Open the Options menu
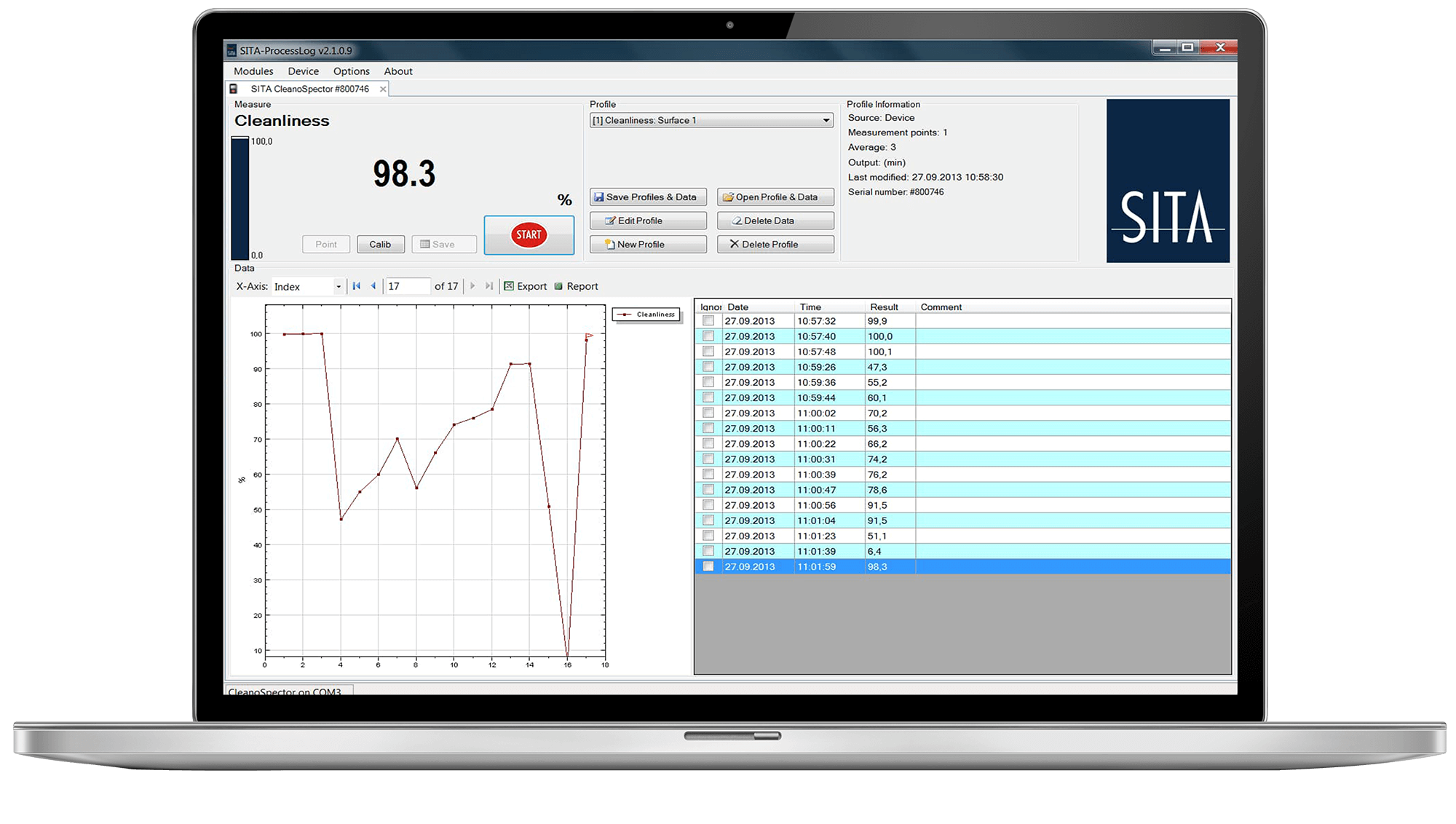The height and width of the screenshot is (824, 1456). [x=351, y=71]
